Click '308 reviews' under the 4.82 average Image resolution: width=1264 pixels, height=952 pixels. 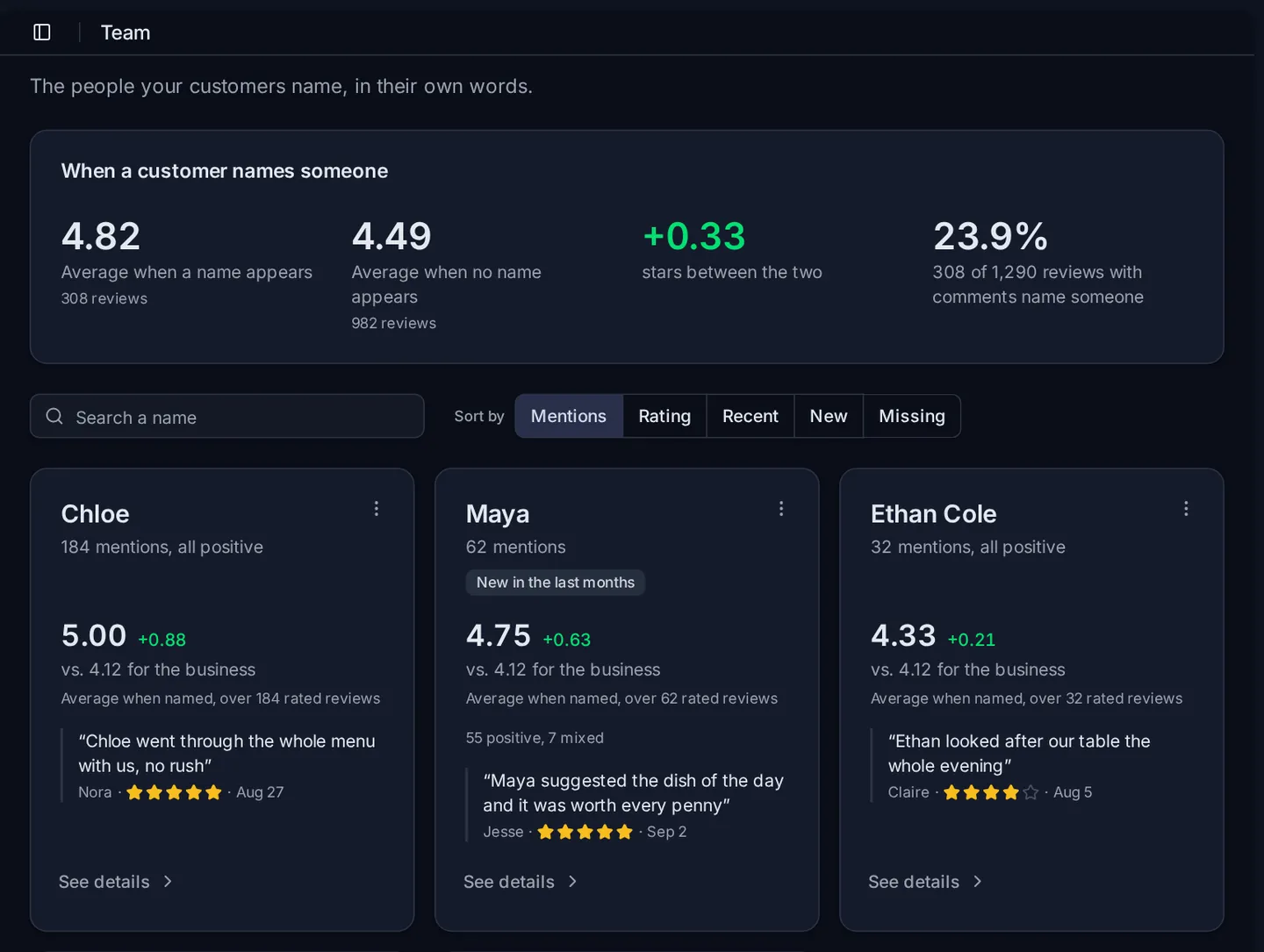pyautogui.click(x=104, y=298)
